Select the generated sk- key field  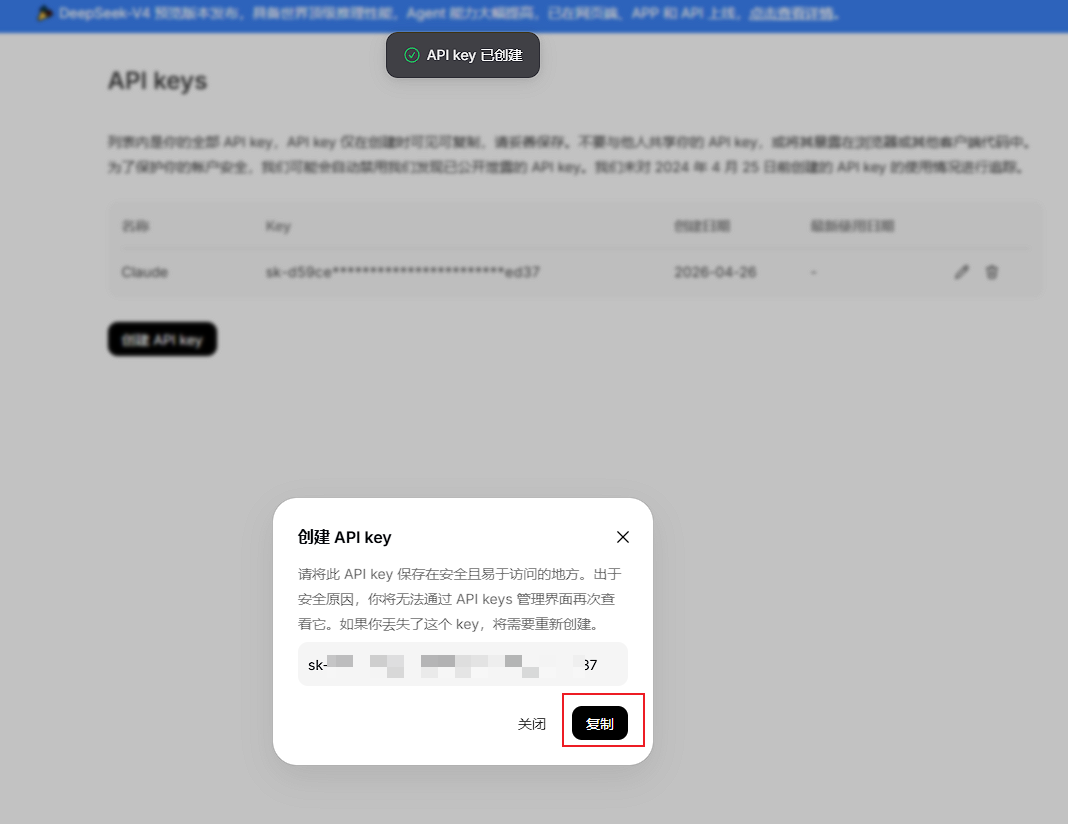click(x=462, y=664)
